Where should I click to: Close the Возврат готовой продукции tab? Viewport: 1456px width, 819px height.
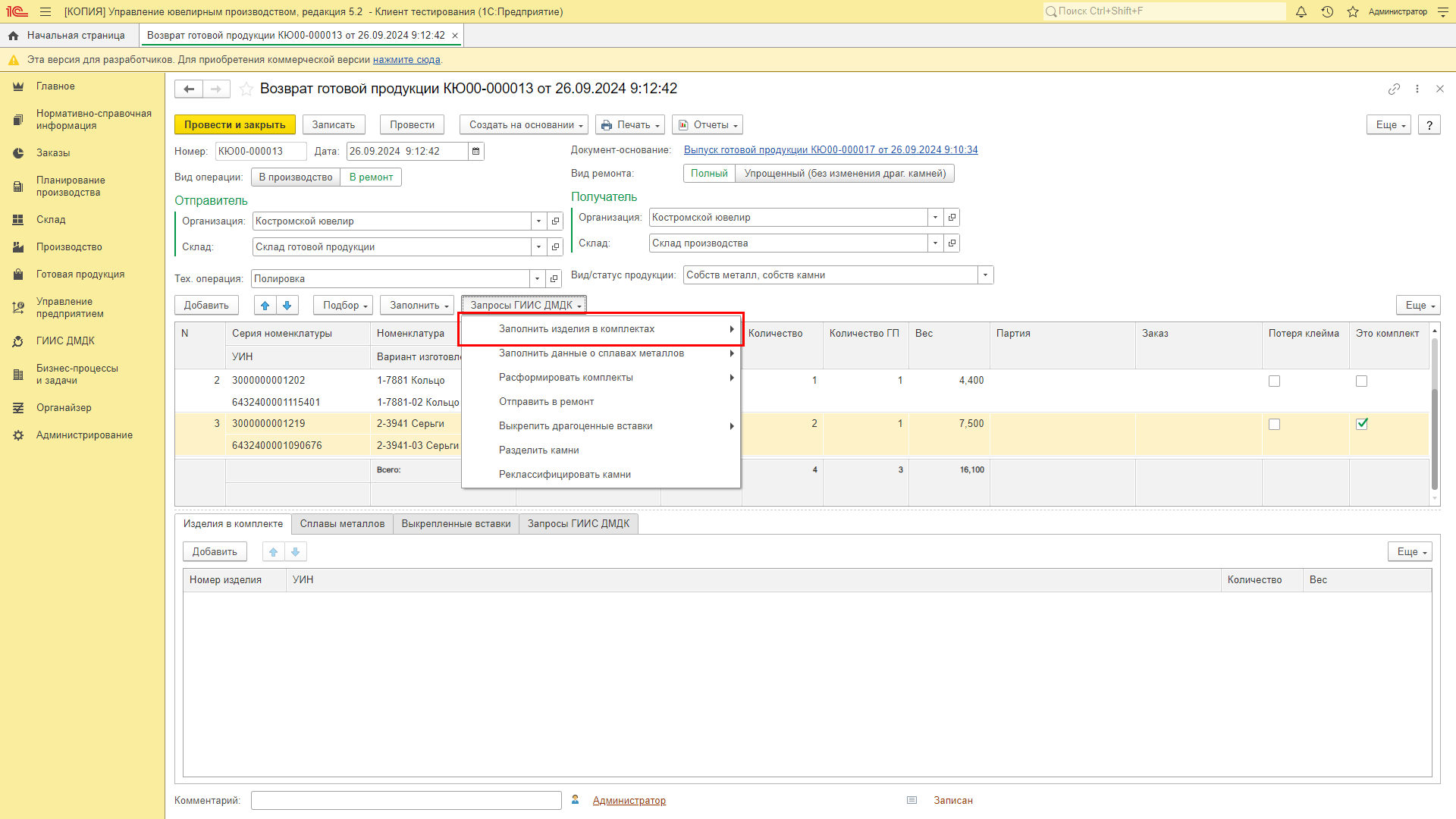click(455, 36)
